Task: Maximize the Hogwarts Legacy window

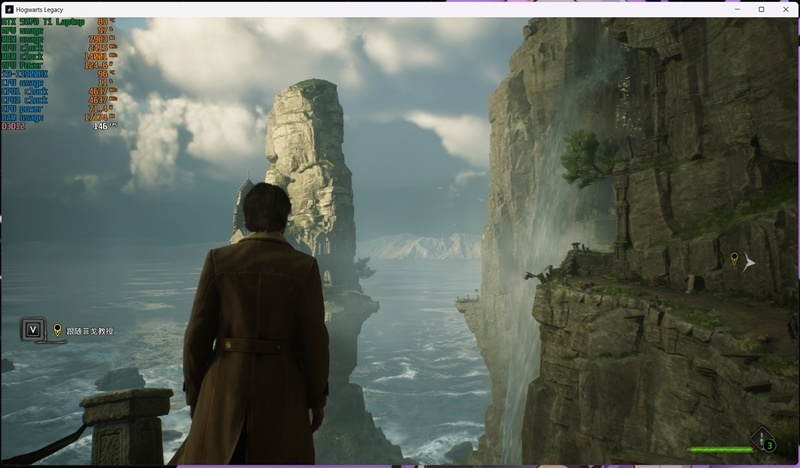Action: [x=761, y=9]
